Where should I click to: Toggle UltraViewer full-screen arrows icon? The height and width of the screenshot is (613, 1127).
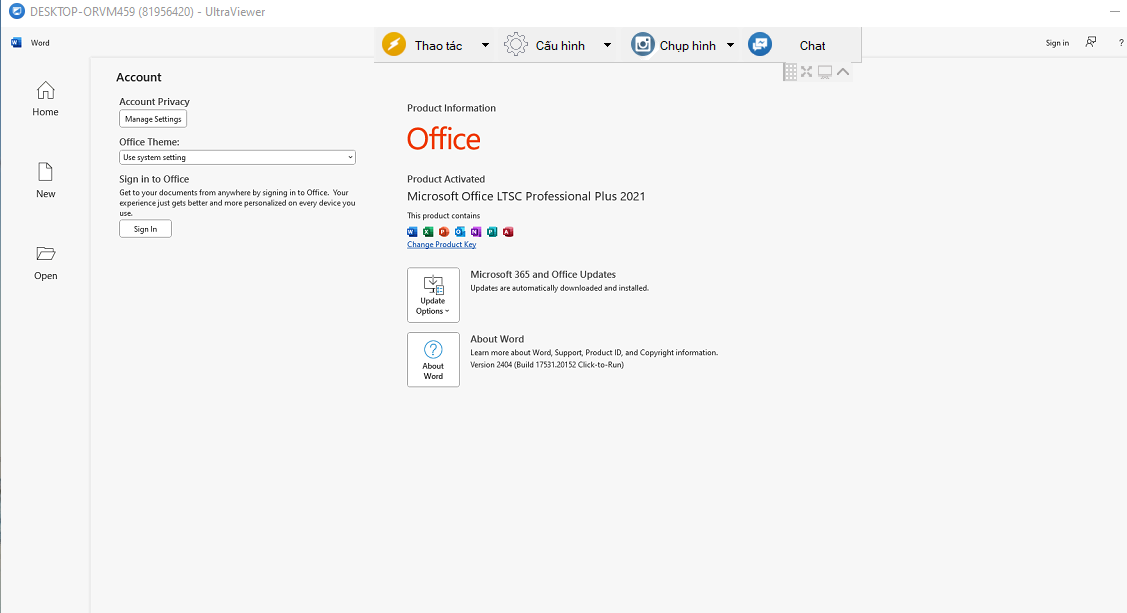[806, 72]
